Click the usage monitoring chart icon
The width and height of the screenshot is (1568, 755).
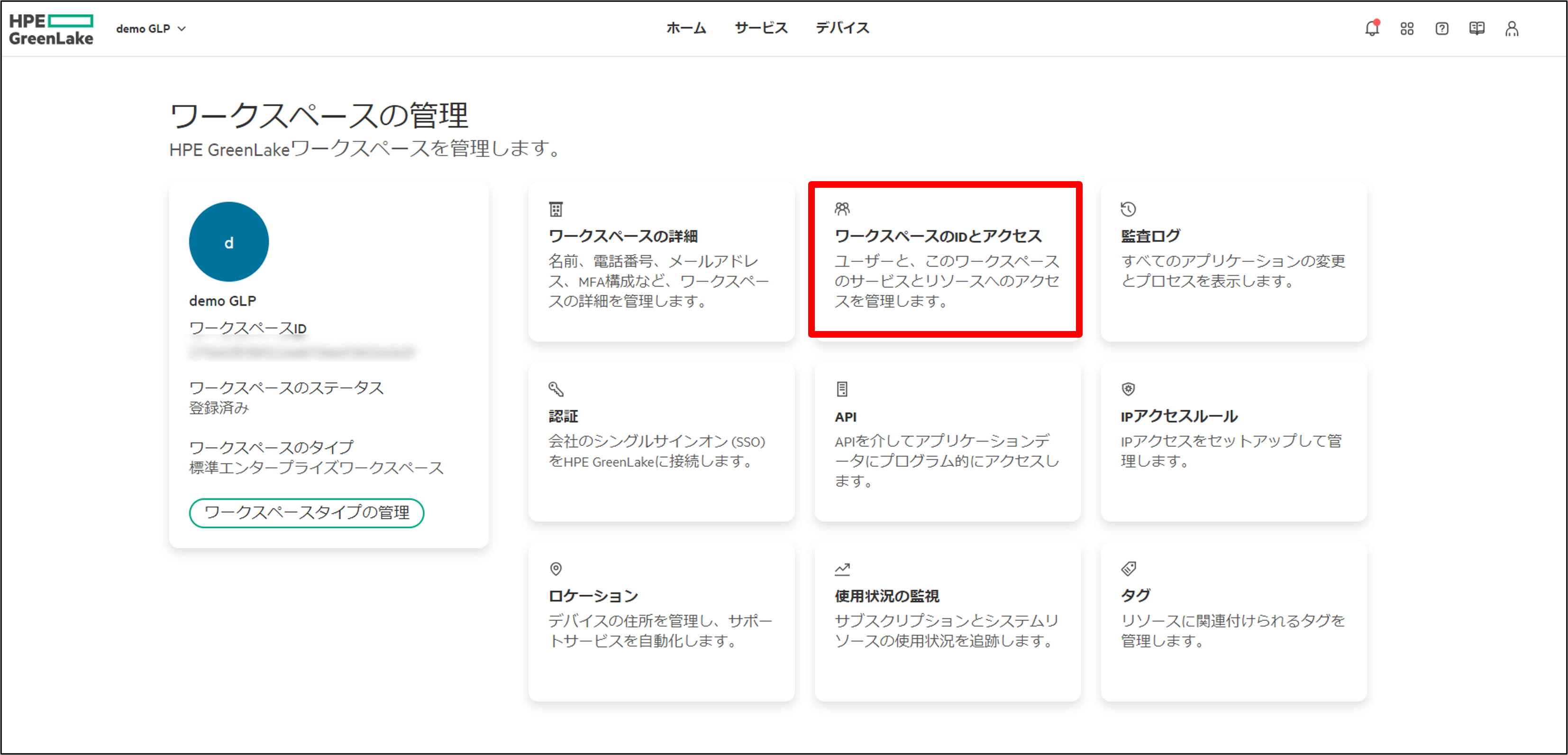[x=842, y=569]
